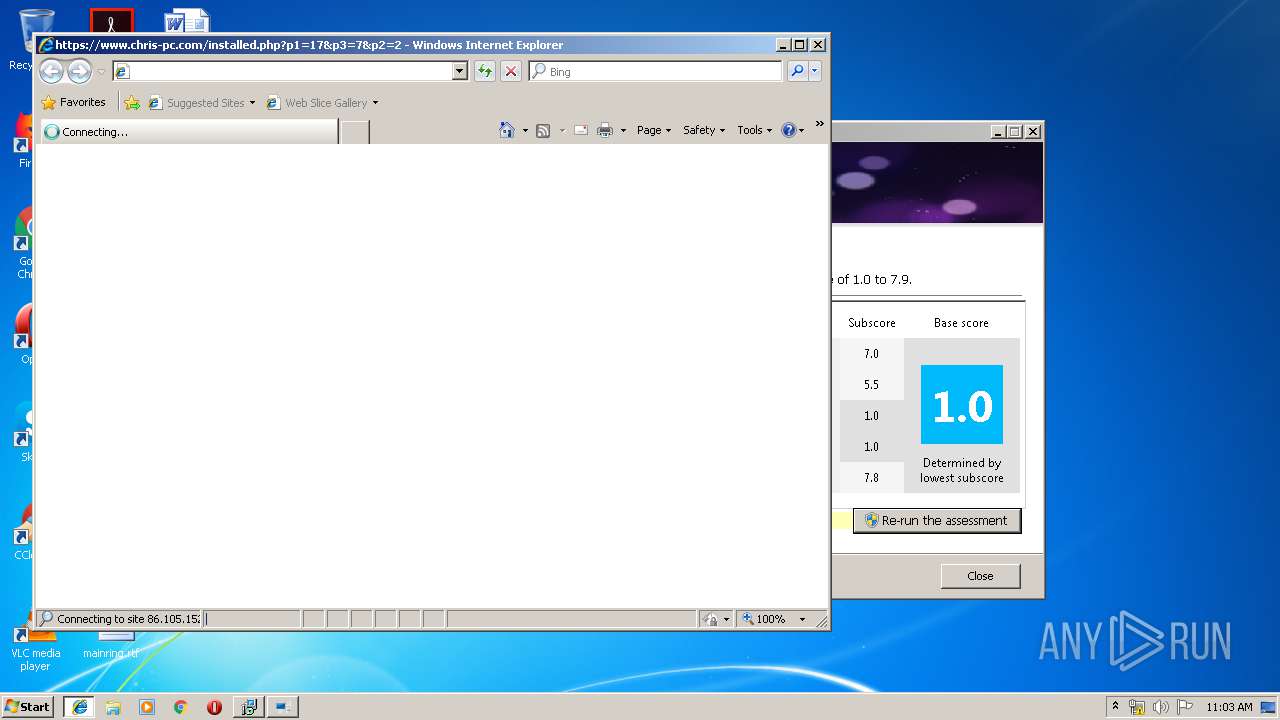Launch media player taskbar icon
The image size is (1280, 720).
[147, 706]
